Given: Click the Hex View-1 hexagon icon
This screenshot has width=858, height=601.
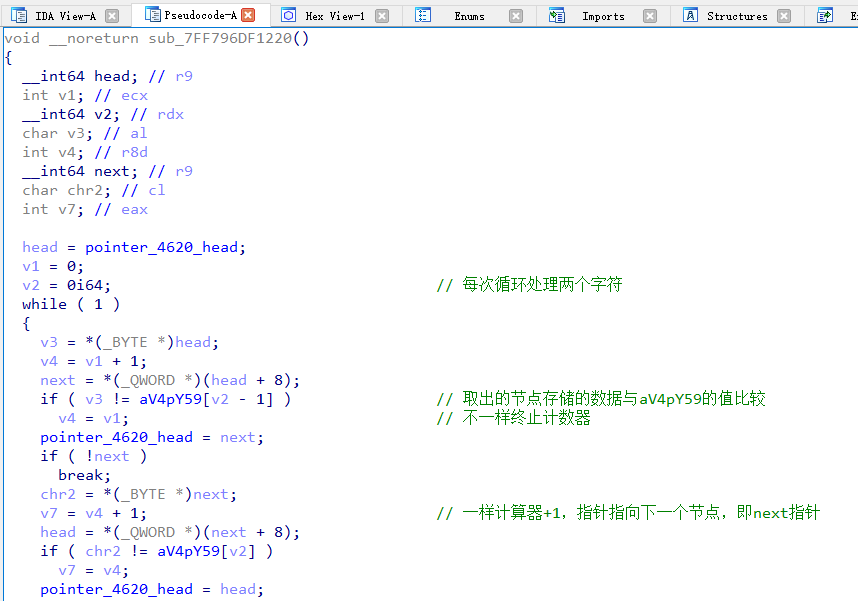Looking at the screenshot, I should (288, 16).
